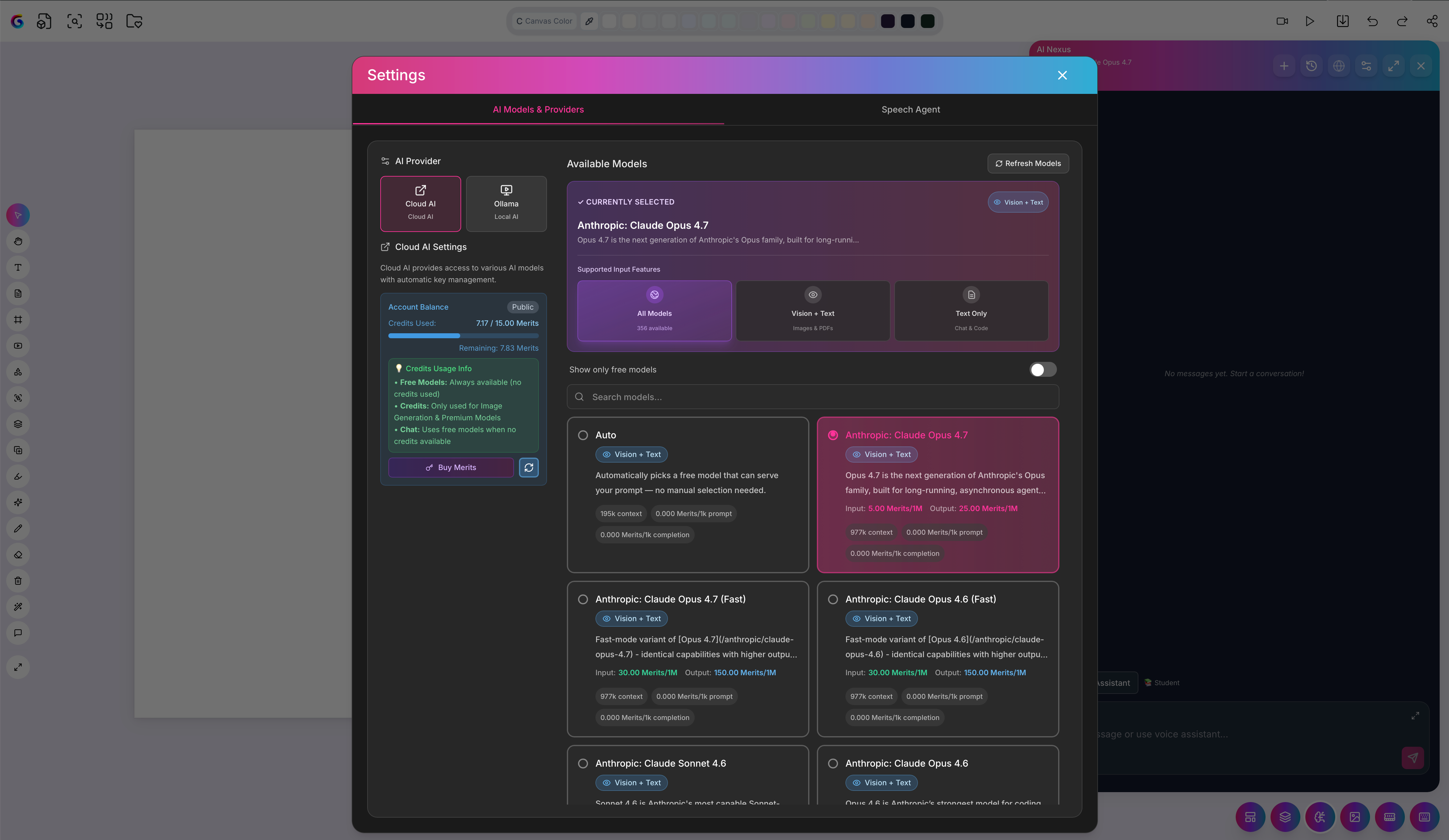Close the Settings dialog
This screenshot has height=840, width=1449.
point(1062,75)
